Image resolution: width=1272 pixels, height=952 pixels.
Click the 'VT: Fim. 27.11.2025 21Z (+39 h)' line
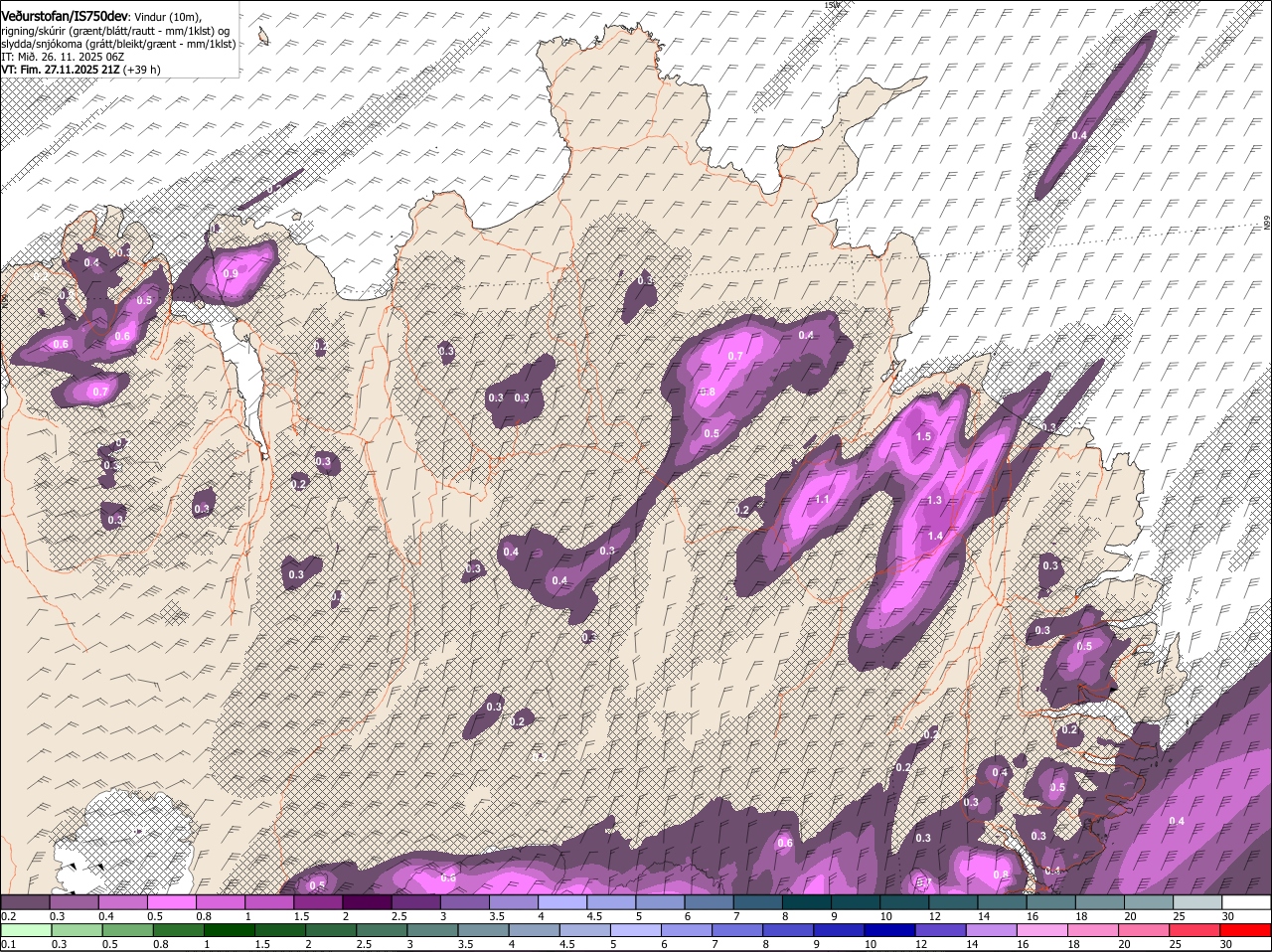click(80, 70)
